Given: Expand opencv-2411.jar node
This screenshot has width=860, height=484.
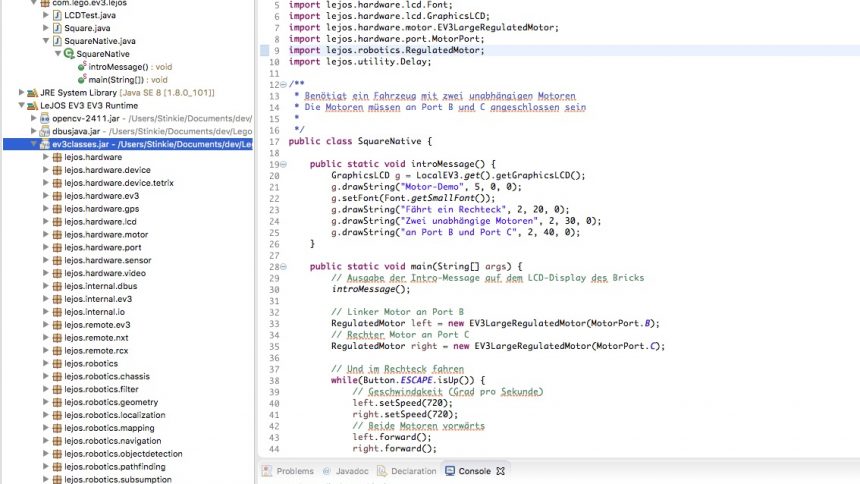Looking at the screenshot, I should point(33,119).
